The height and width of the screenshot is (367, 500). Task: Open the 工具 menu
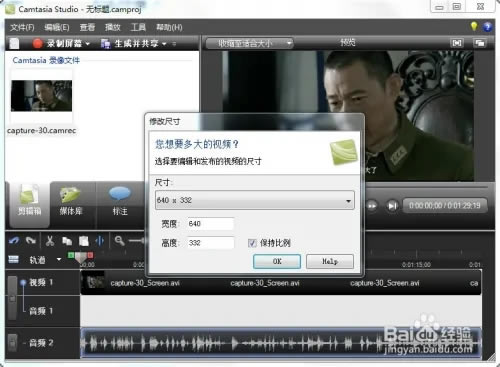point(138,27)
